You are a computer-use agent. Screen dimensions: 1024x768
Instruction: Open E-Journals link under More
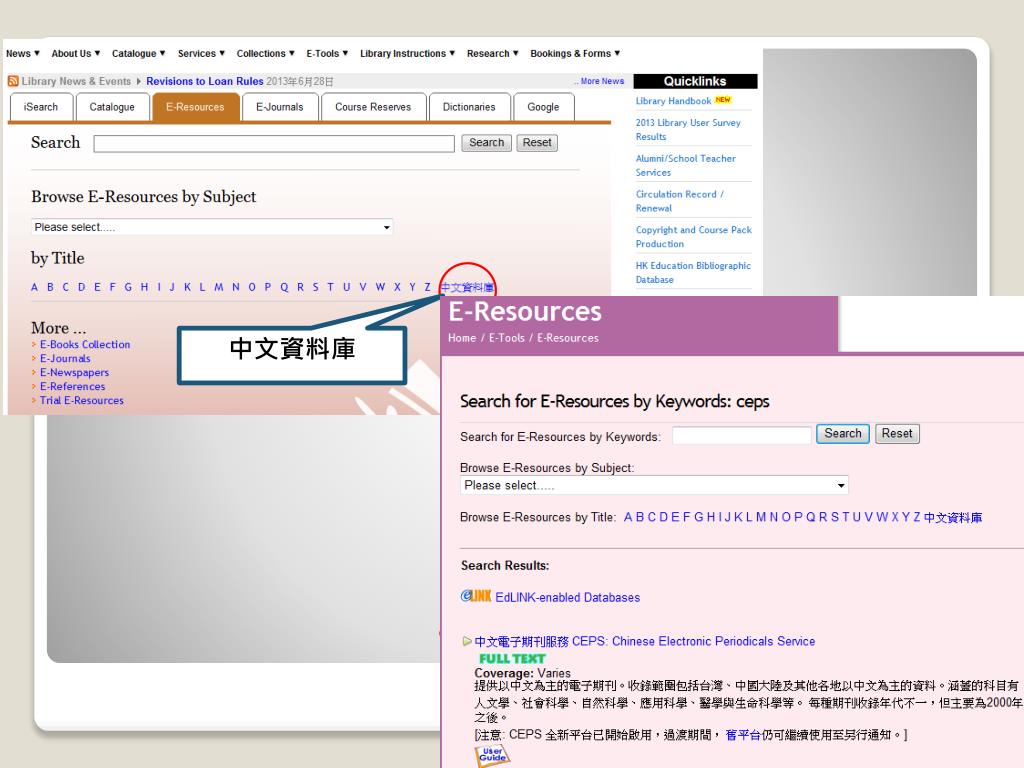pyautogui.click(x=65, y=359)
